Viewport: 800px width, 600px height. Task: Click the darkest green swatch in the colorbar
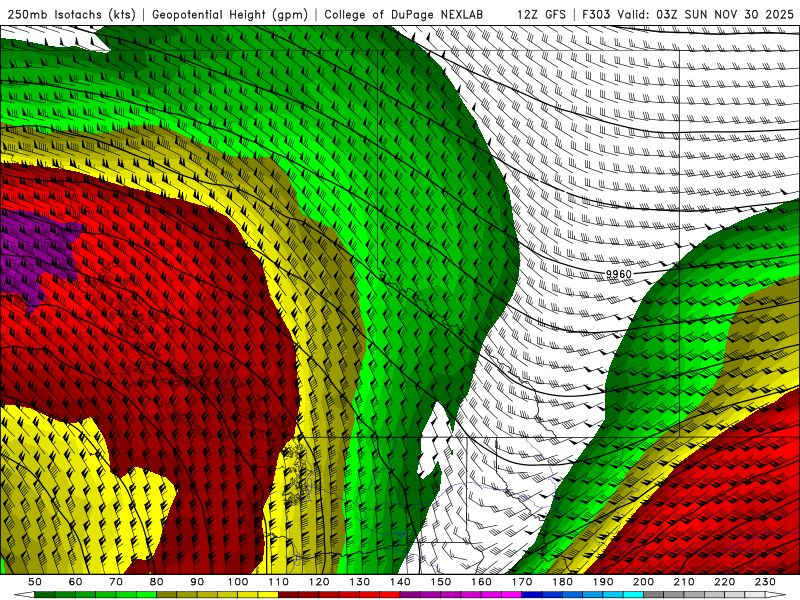45,595
